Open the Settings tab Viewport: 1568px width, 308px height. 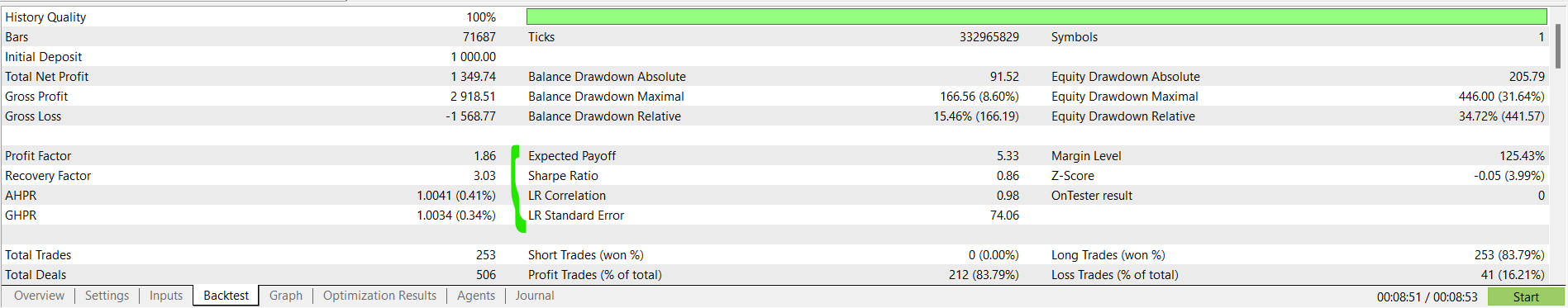[107, 296]
